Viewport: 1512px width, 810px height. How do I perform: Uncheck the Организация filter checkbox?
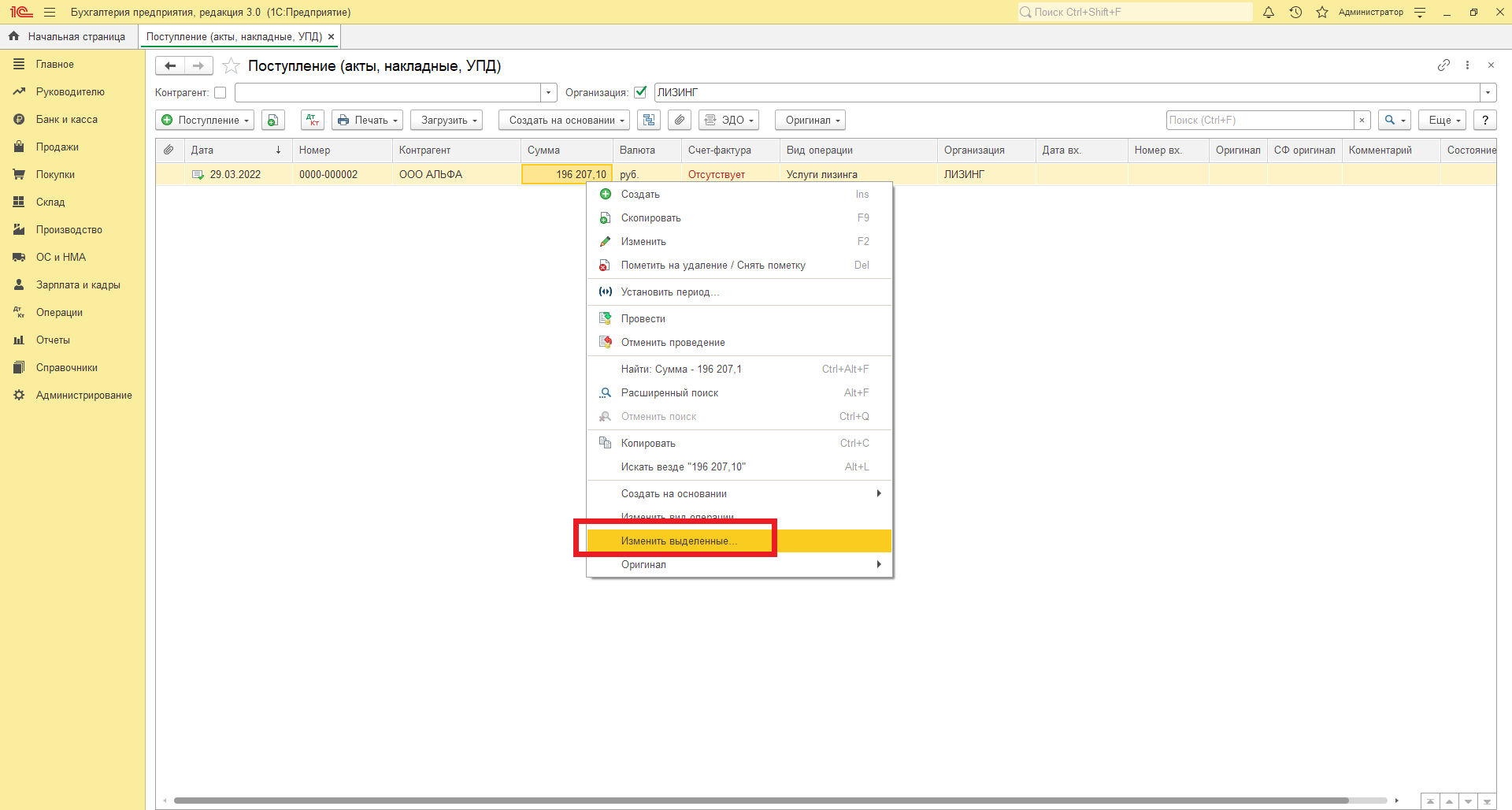pos(640,92)
